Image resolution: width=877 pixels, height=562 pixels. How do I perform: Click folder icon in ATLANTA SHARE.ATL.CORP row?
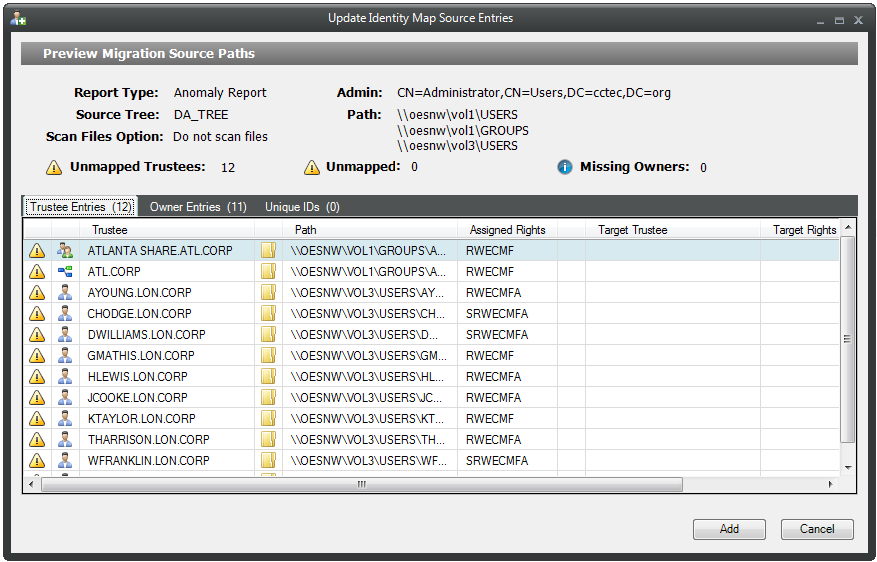point(268,251)
